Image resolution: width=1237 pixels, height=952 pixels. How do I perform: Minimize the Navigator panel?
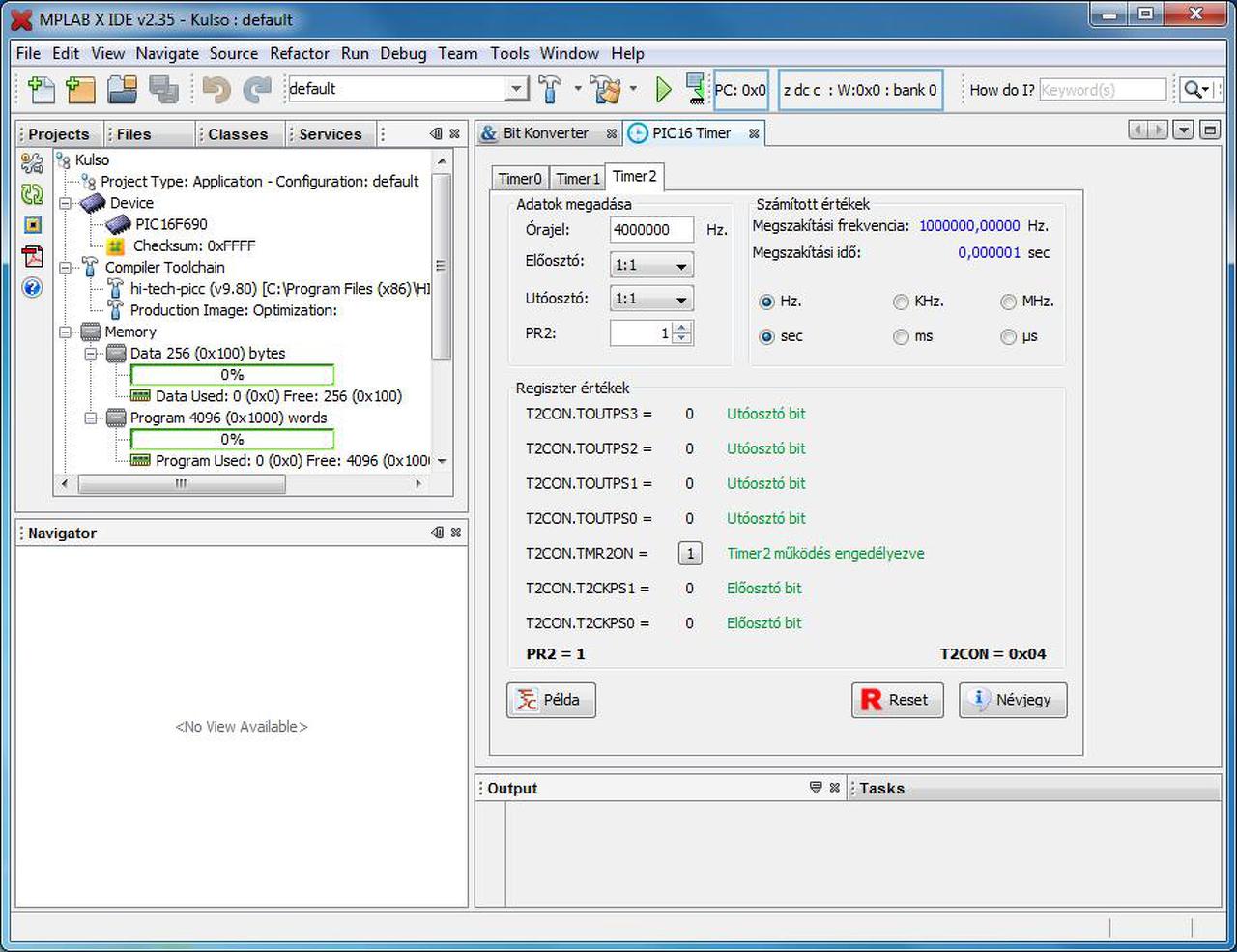(437, 533)
